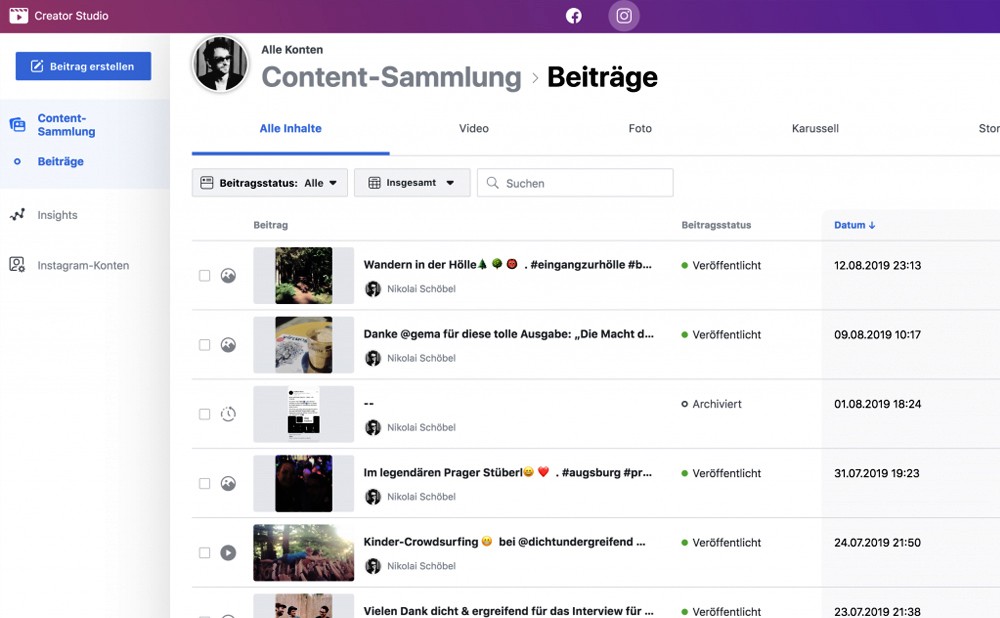Click the video play icon for Kinder-Crowdsurfing post
The width and height of the screenshot is (1000, 618).
point(228,552)
